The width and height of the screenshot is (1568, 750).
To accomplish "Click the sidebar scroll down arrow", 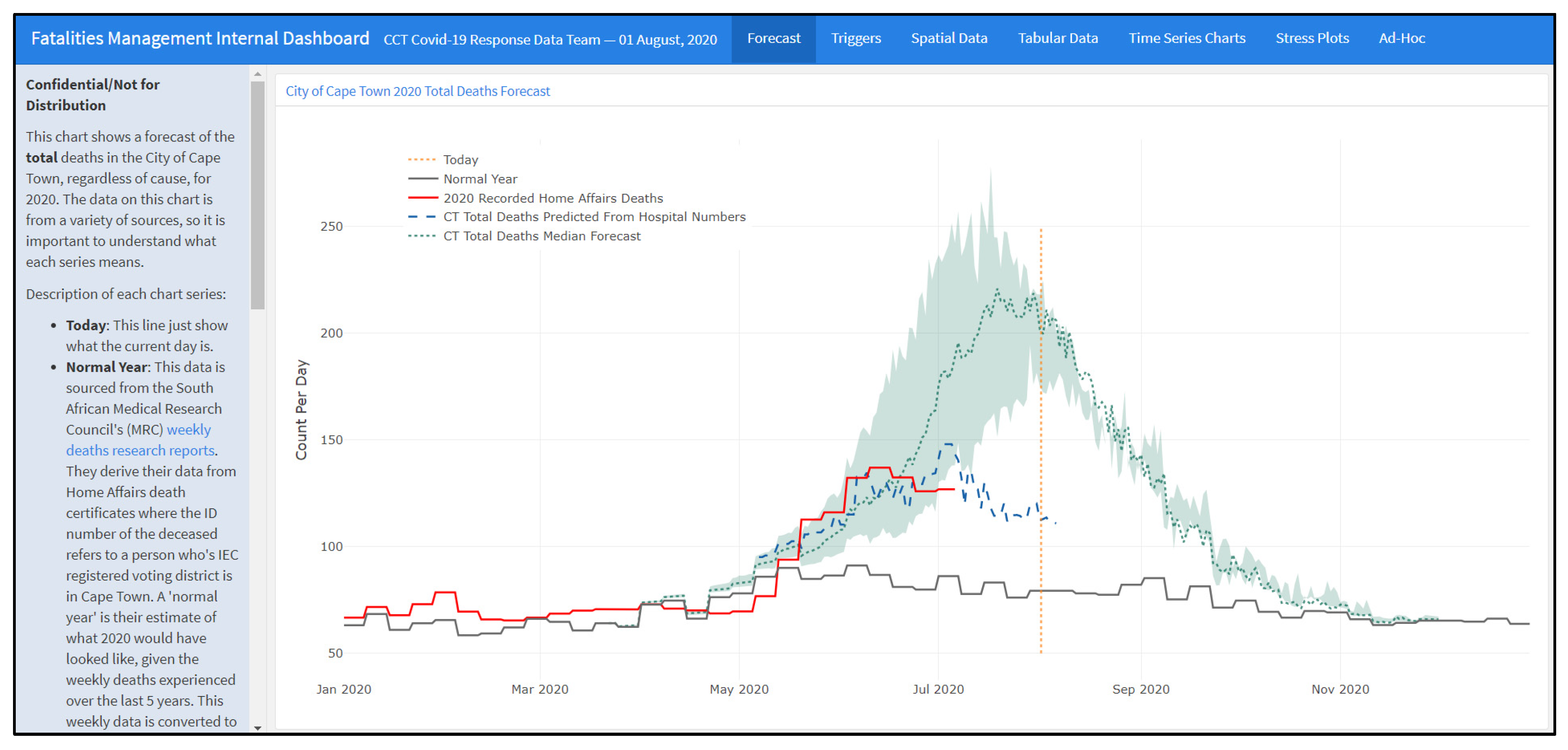I will pos(257,728).
